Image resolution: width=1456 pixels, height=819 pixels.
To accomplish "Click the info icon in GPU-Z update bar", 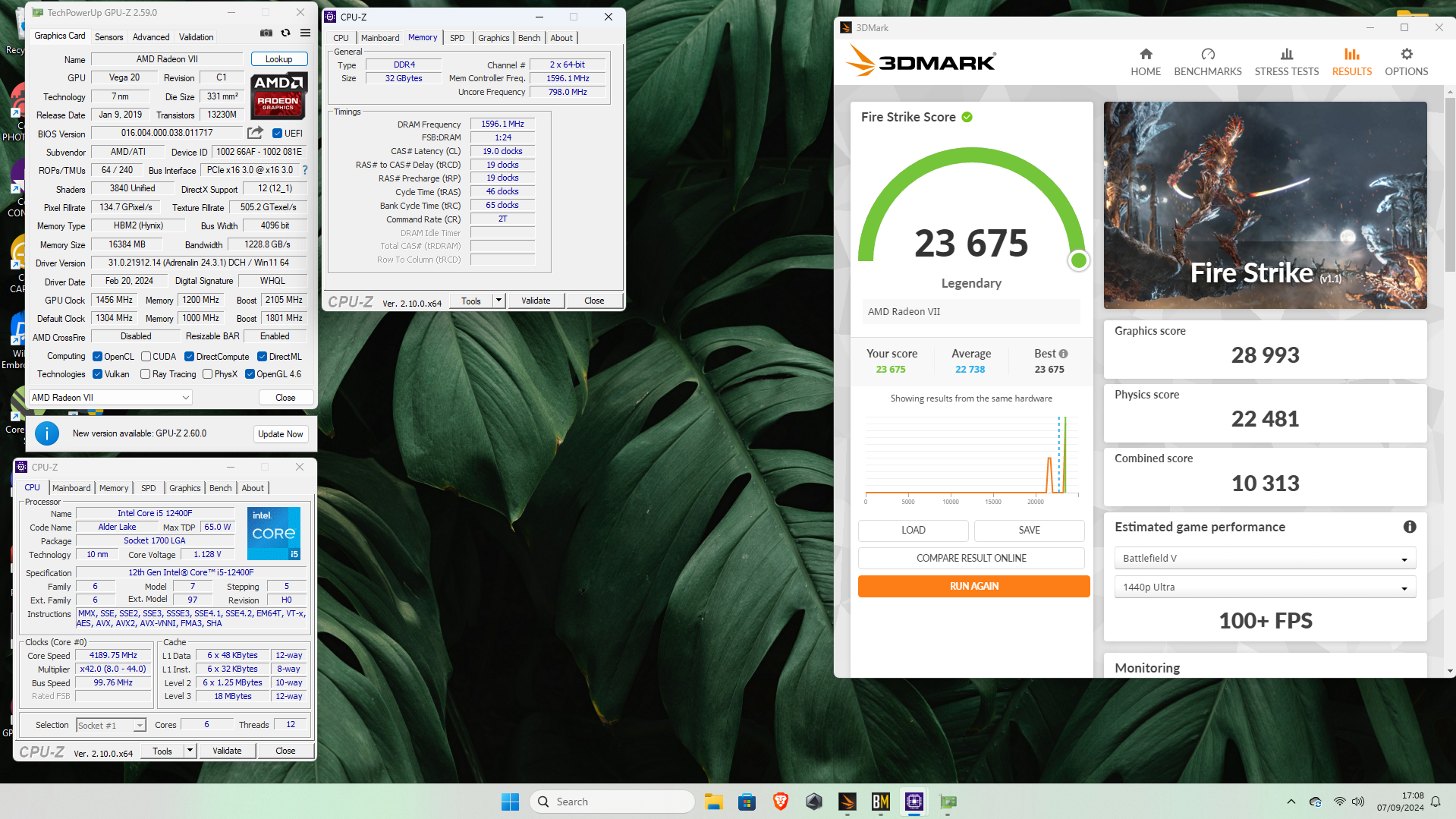I will [x=47, y=433].
